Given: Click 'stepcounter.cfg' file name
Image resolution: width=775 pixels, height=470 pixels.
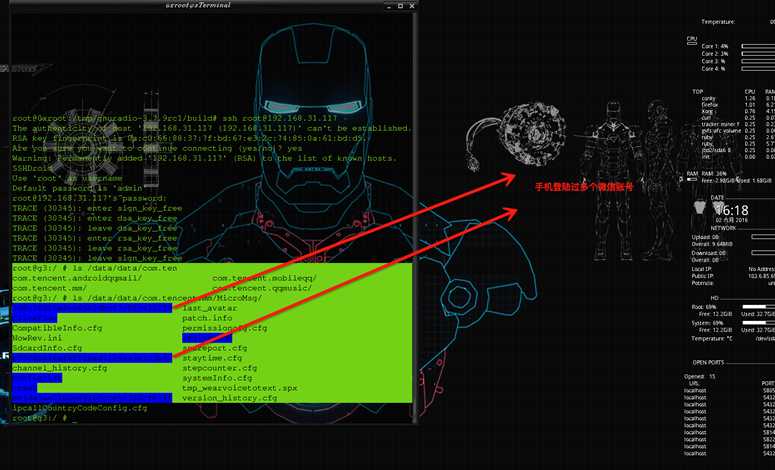Looking at the screenshot, I should [219, 368].
